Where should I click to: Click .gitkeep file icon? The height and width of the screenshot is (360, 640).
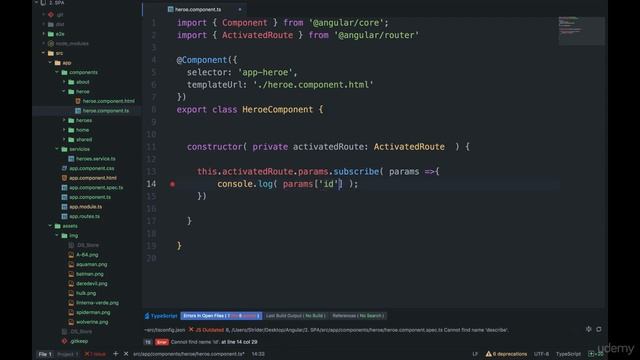tap(64, 341)
